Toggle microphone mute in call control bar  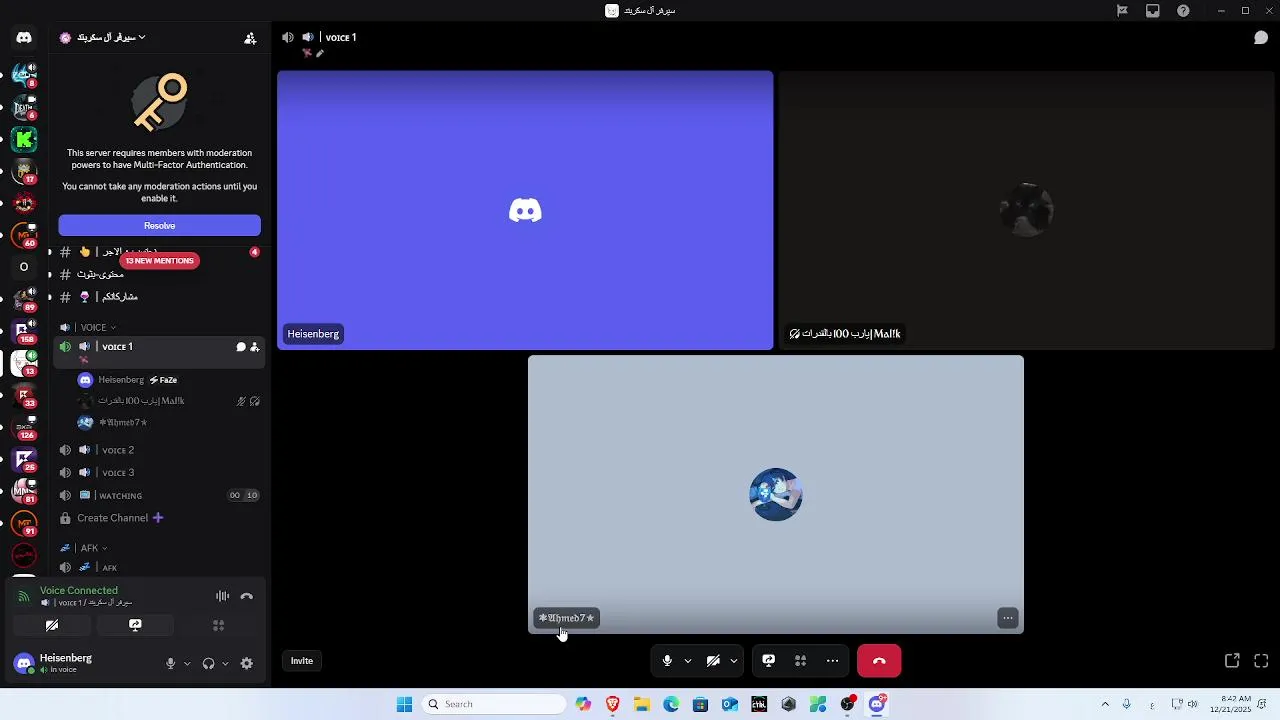tap(667, 661)
